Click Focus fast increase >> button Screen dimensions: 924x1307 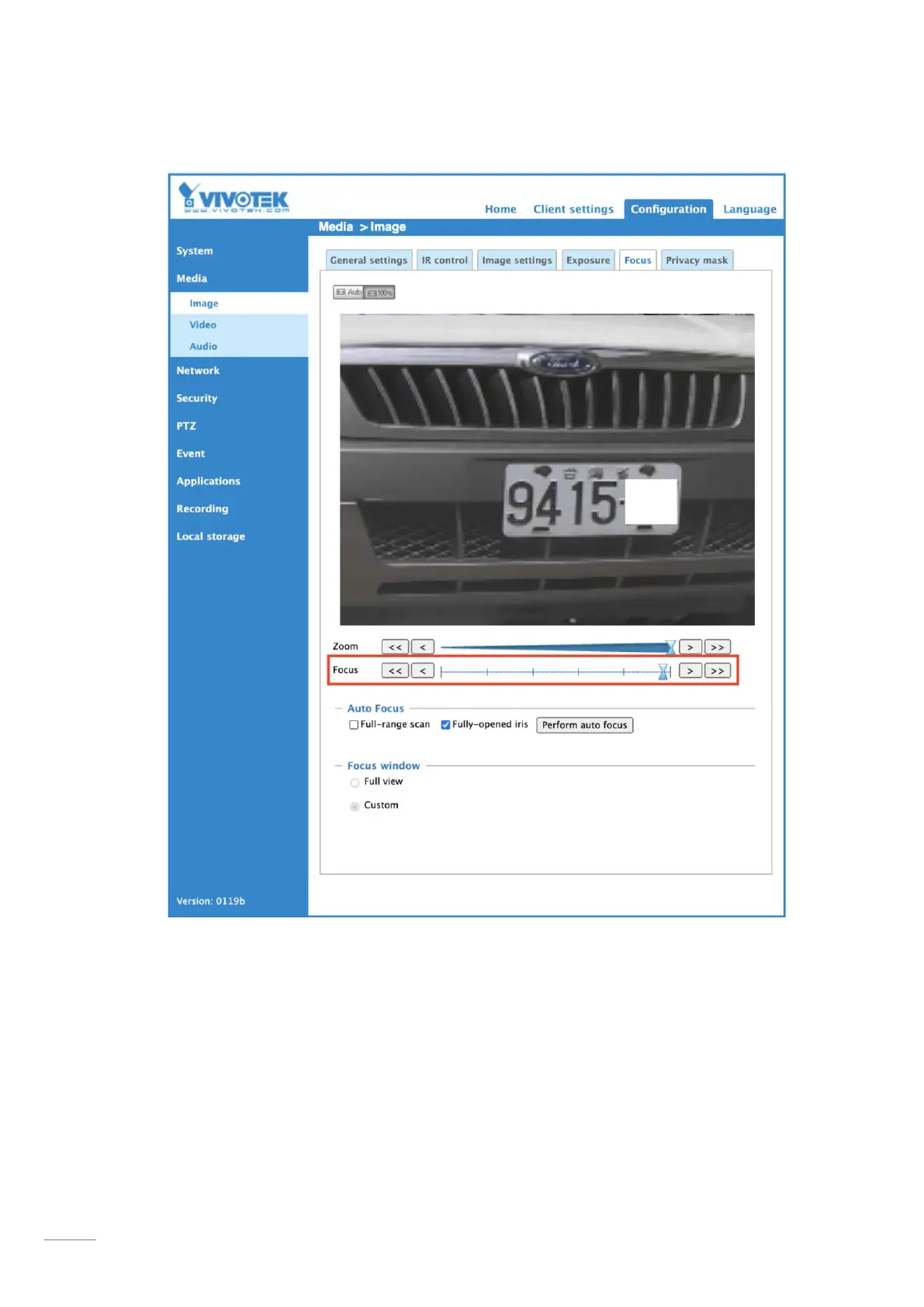(718, 671)
